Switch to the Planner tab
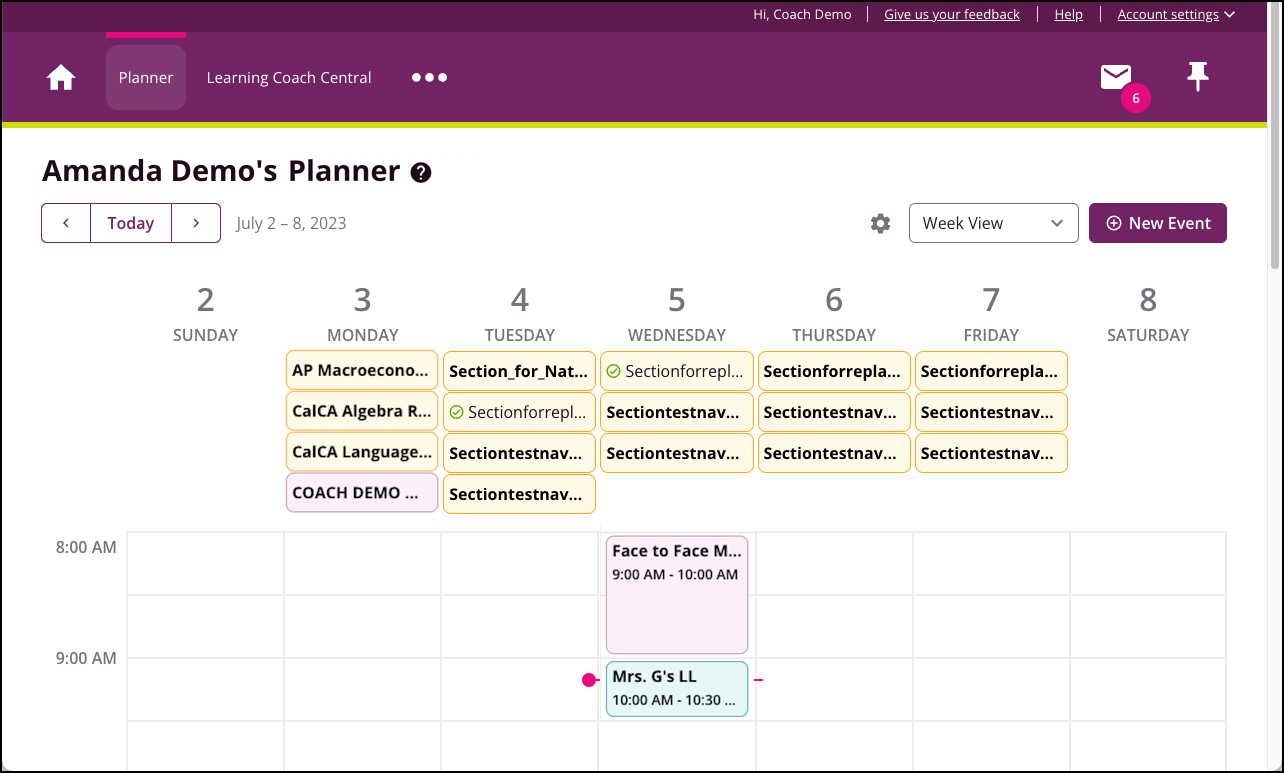1284x773 pixels. pyautogui.click(x=145, y=77)
